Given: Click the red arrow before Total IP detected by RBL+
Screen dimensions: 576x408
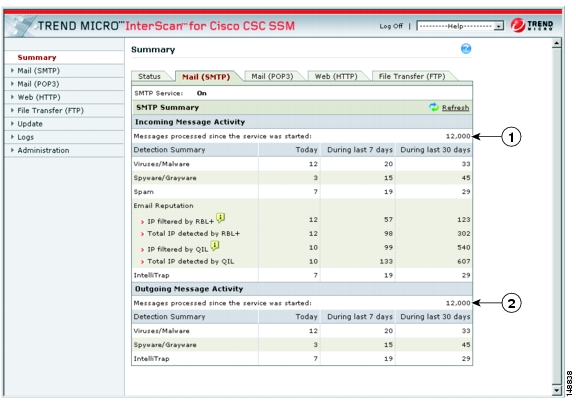Looking at the screenshot, I should pos(143,234).
